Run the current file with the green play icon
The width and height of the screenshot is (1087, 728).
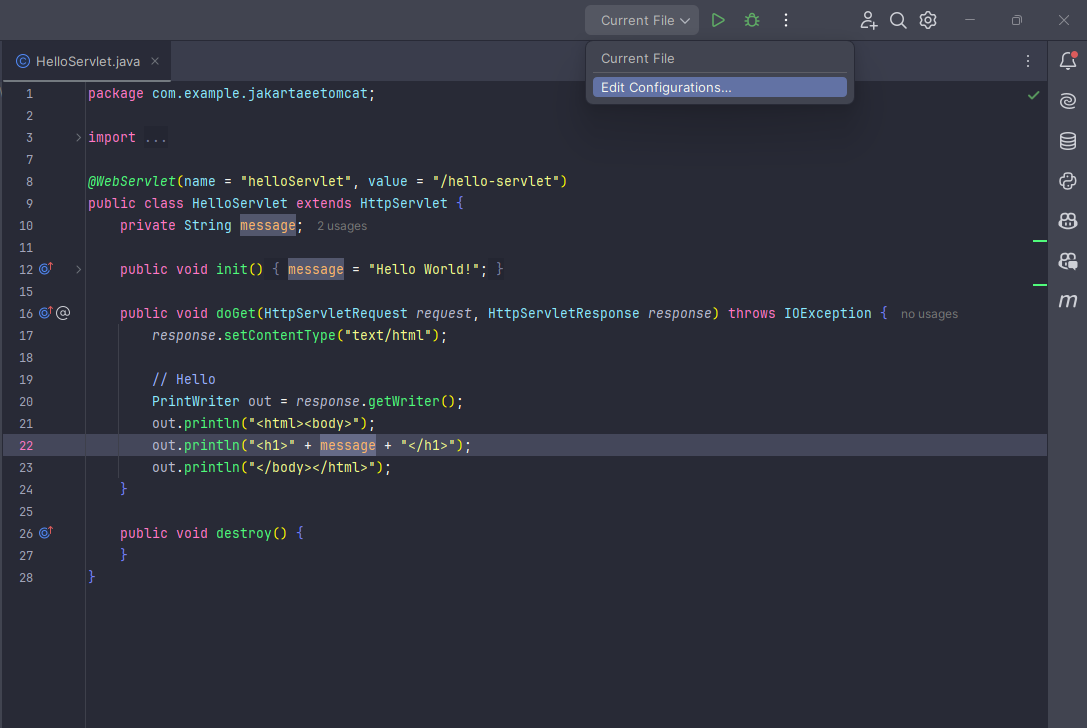pos(718,19)
